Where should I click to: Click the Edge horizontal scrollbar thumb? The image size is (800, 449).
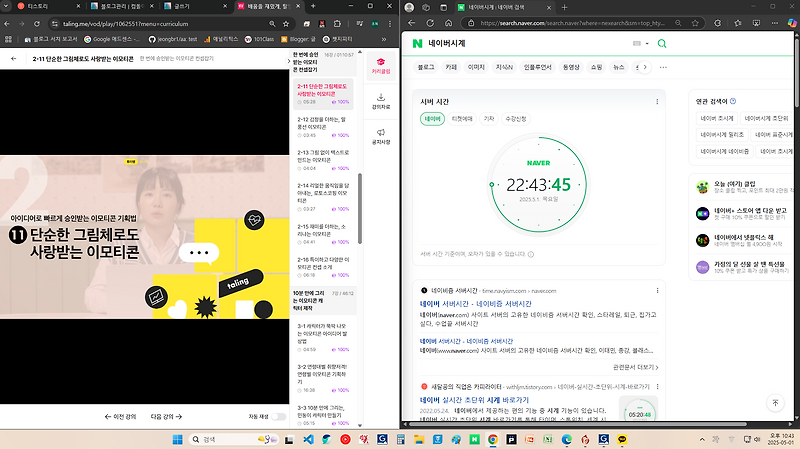coord(577,424)
